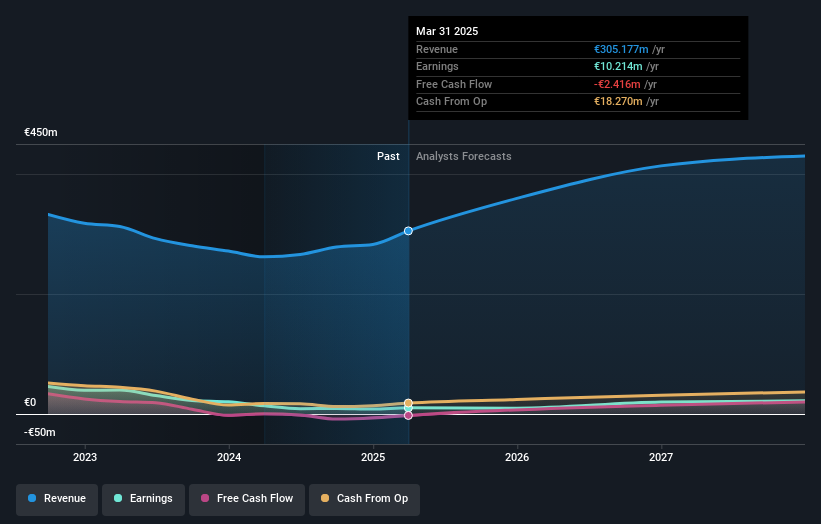Click the 2024 axis label
This screenshot has width=821, height=524.
(229, 457)
